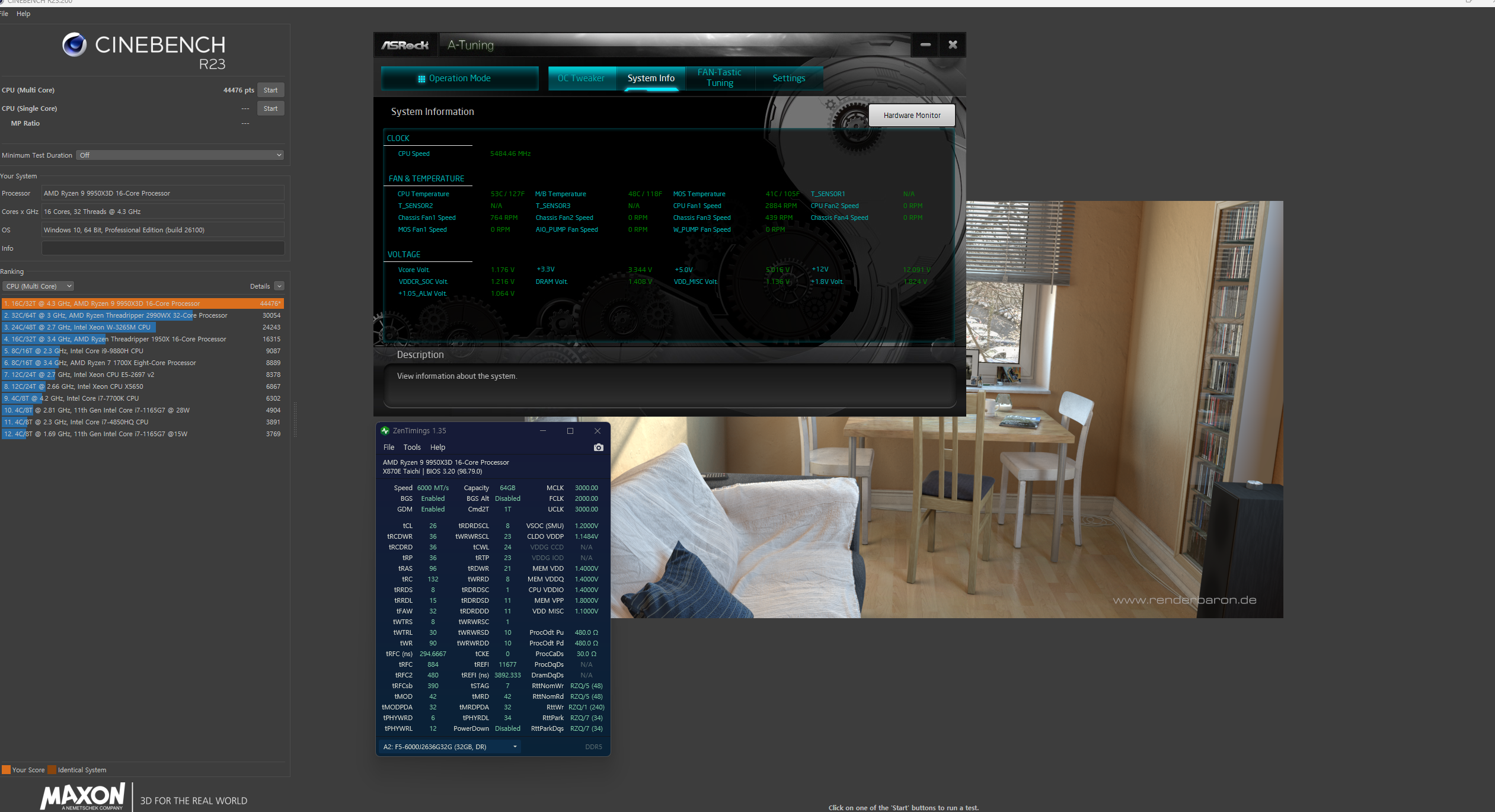
Task: Click the Info input field
Action: (x=162, y=248)
